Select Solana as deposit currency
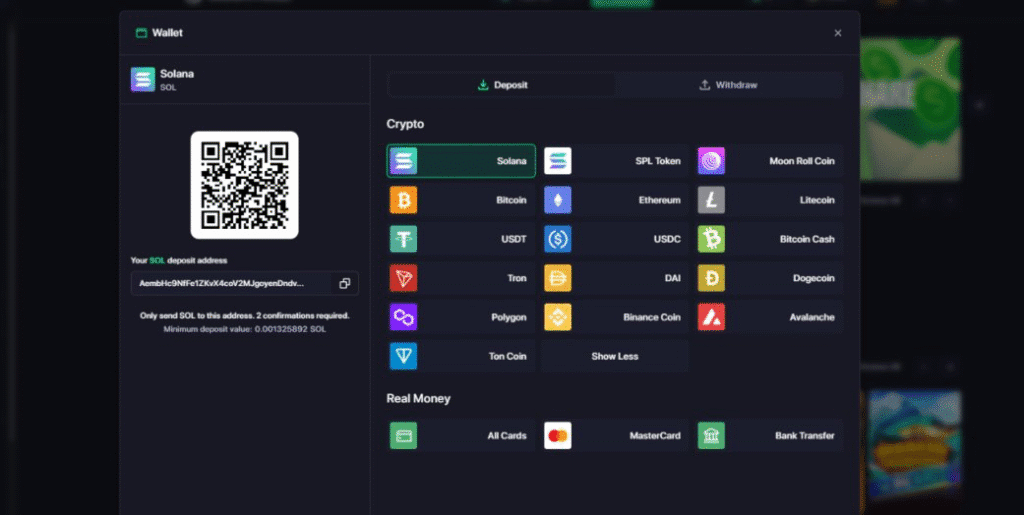The height and width of the screenshot is (515, 1024). (x=461, y=161)
